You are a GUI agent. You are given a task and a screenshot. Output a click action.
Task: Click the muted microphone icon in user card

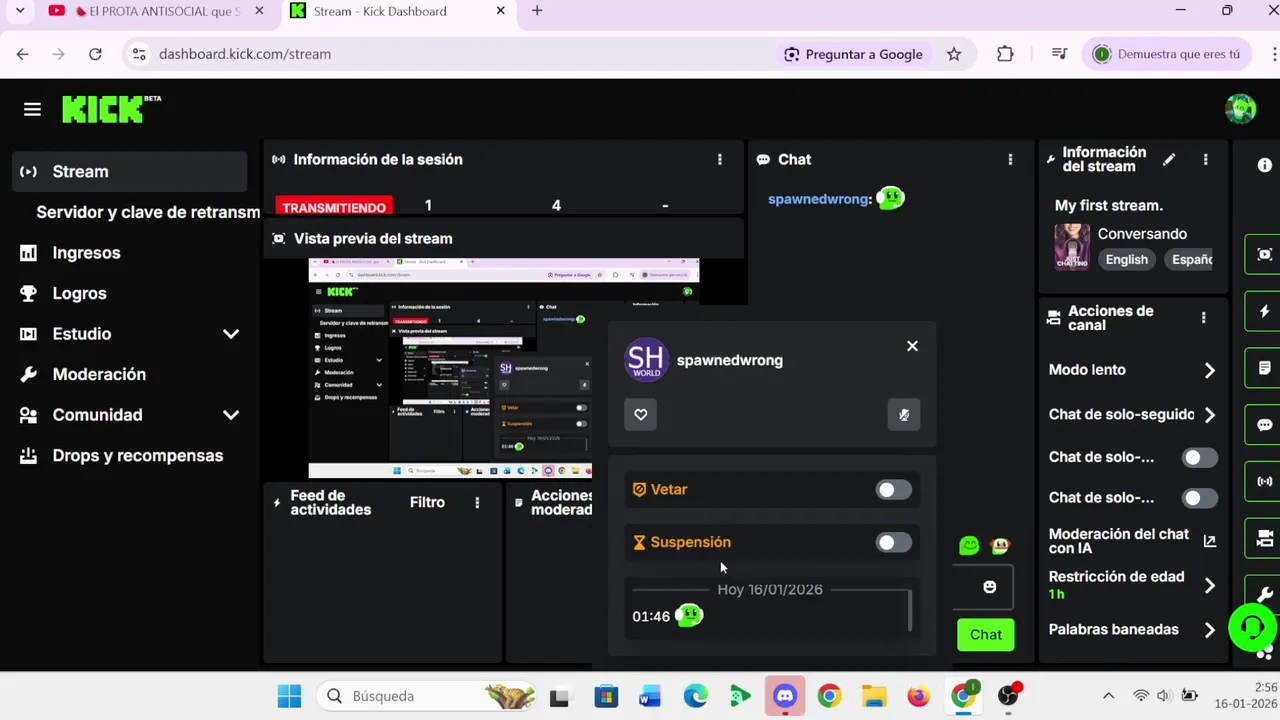coord(904,414)
